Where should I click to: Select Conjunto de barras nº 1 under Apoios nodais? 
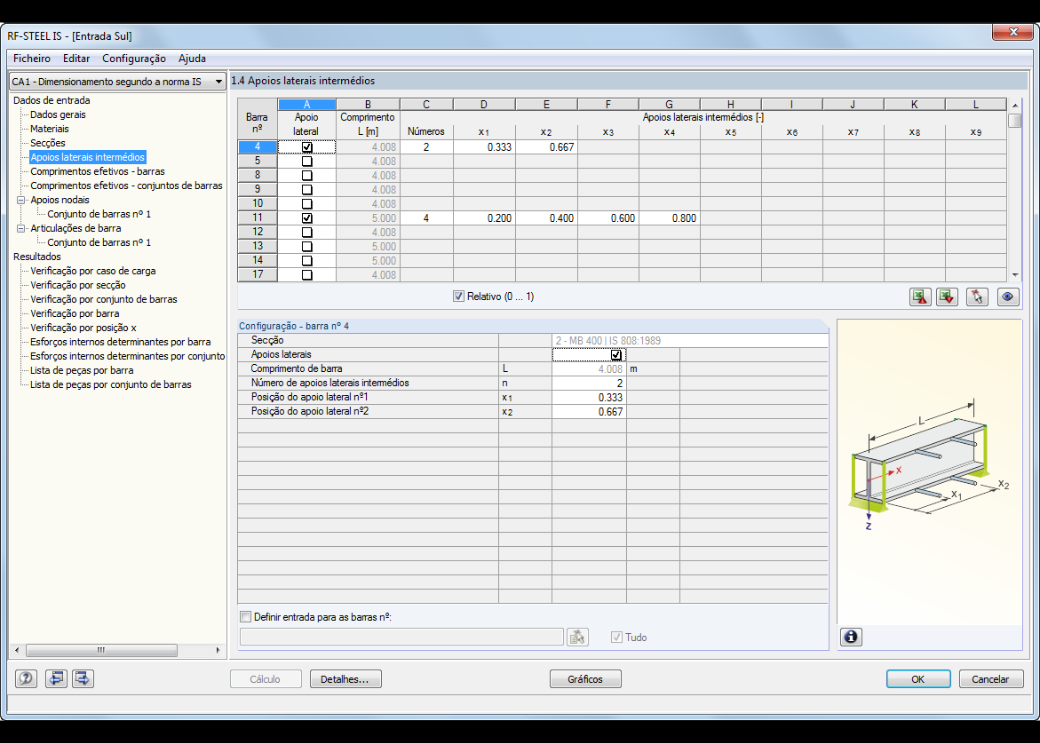[99, 214]
